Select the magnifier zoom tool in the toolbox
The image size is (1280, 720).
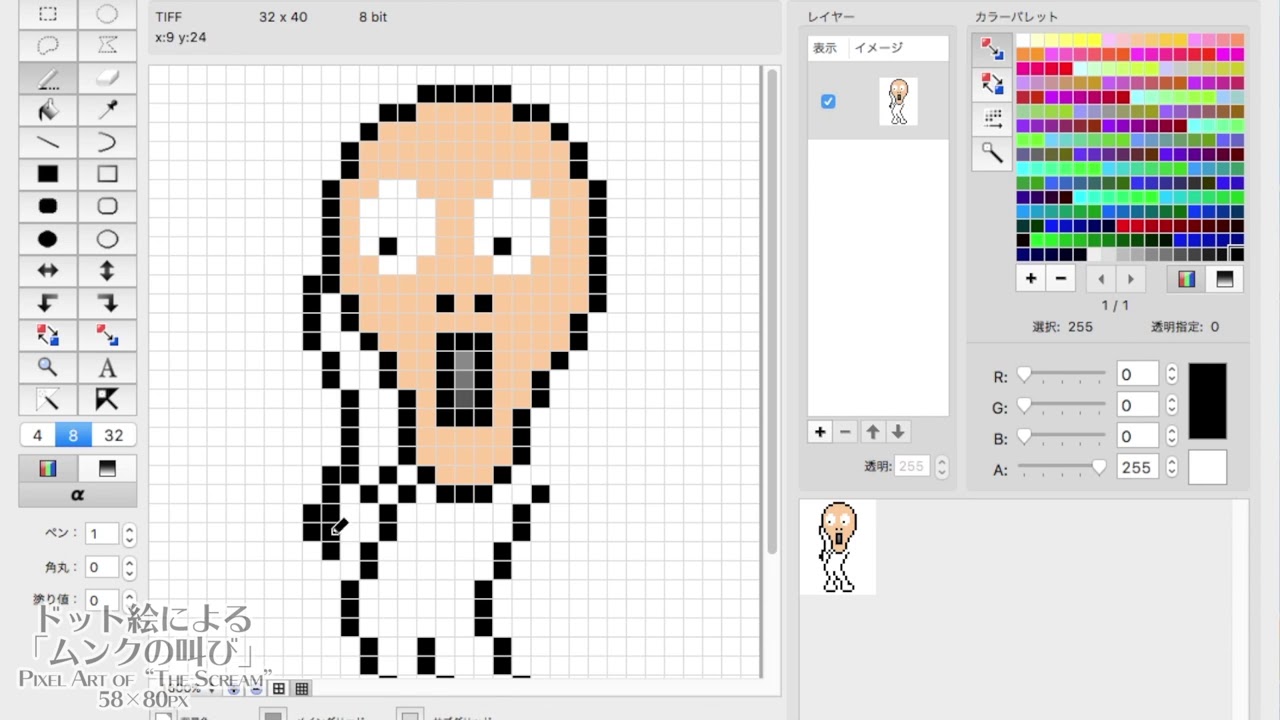point(47,367)
